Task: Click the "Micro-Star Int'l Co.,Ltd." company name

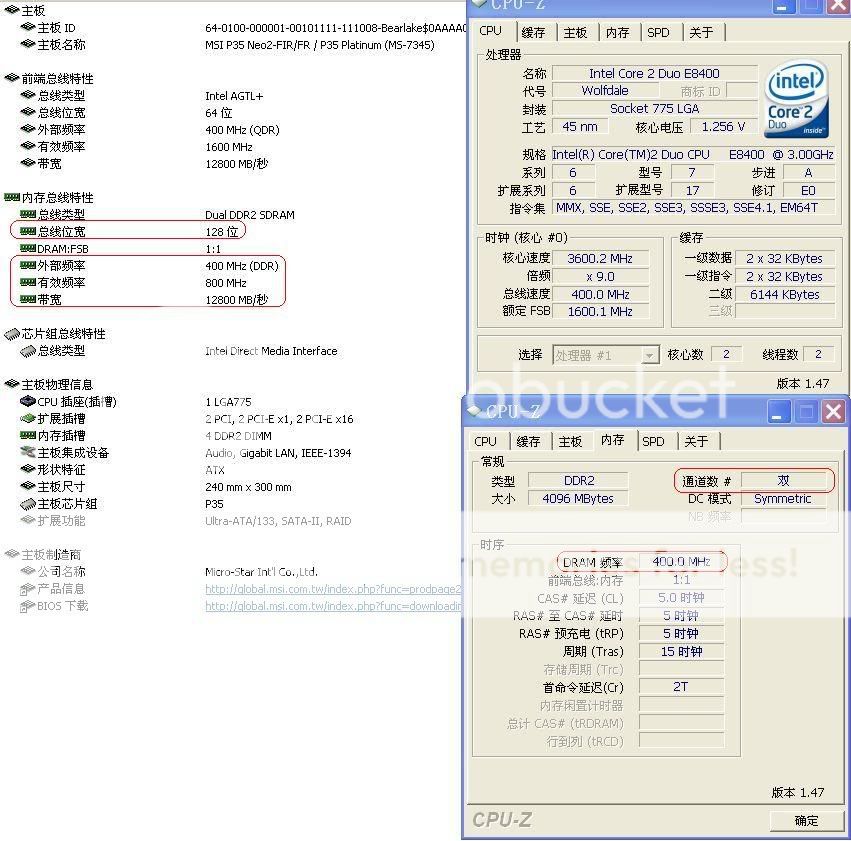Action: point(262,571)
